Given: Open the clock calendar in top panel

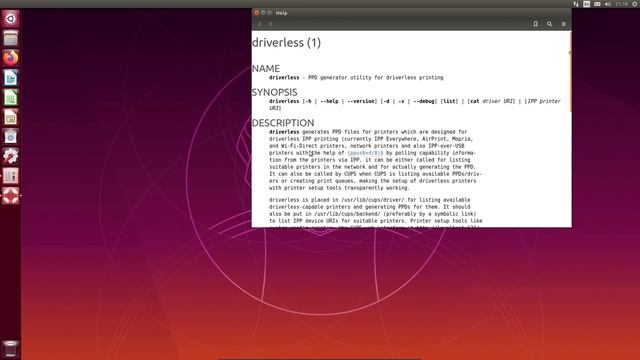Looking at the screenshot, I should 622,4.
